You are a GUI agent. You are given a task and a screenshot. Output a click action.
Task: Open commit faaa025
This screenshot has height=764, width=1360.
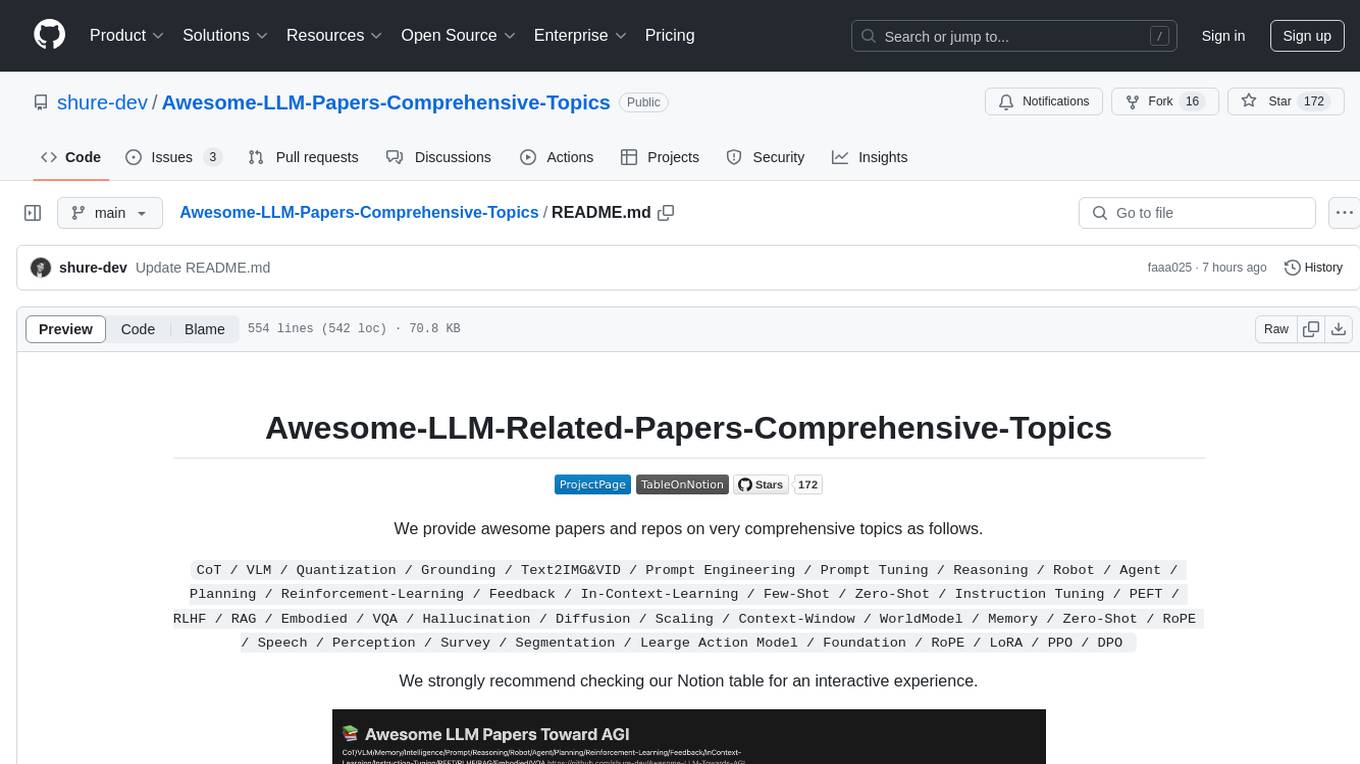[1170, 268]
